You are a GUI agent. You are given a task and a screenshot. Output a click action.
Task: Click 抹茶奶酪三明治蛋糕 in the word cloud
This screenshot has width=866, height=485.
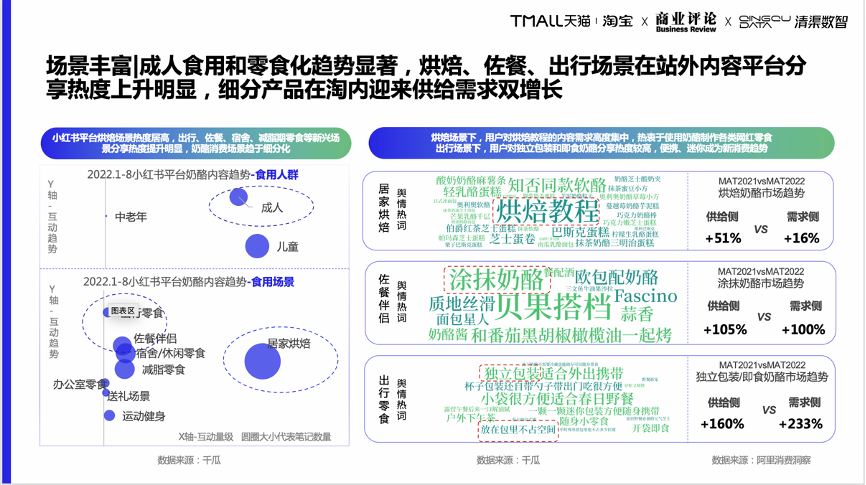tap(615, 242)
